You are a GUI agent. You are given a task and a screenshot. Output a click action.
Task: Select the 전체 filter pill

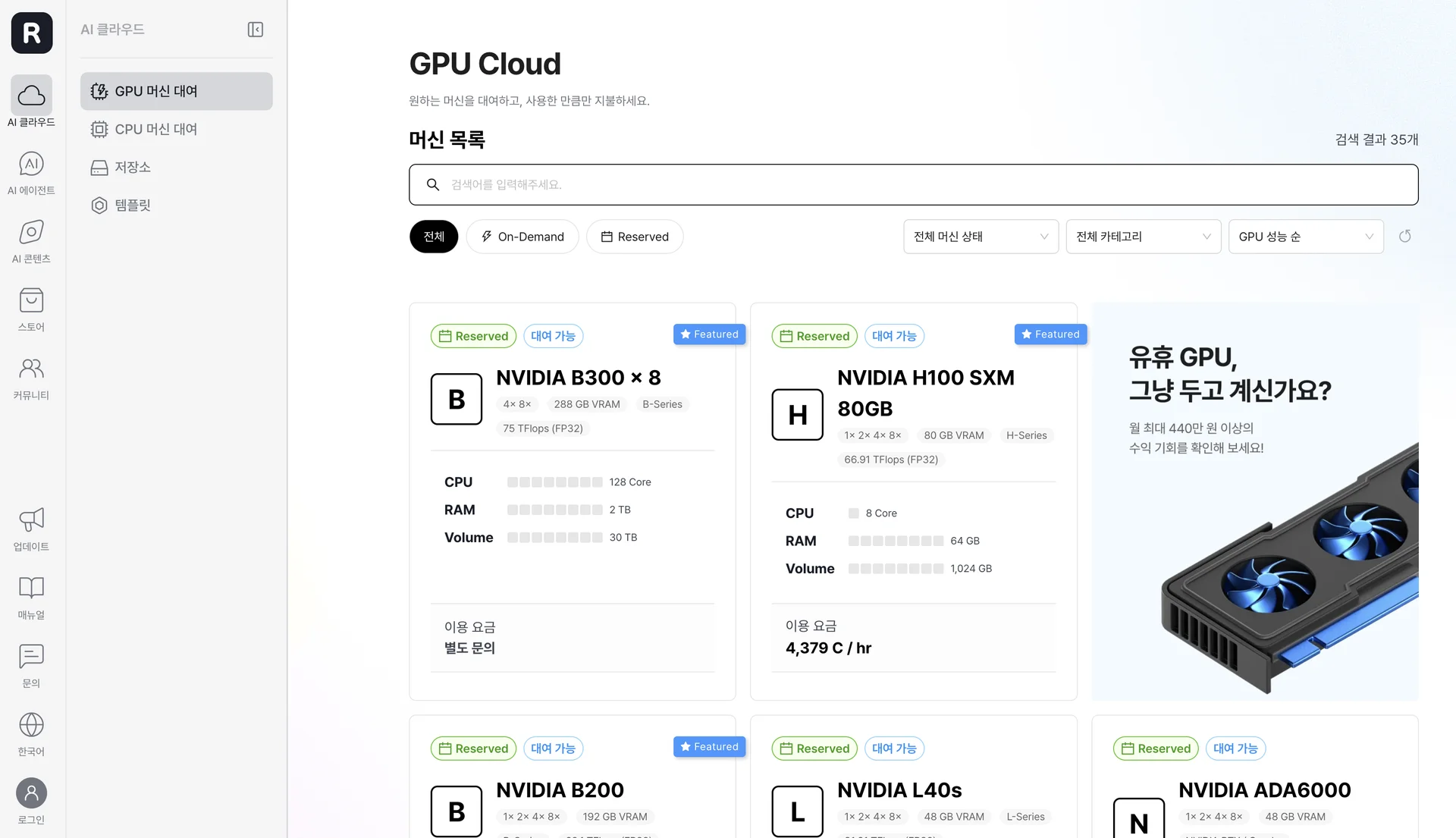pos(434,237)
